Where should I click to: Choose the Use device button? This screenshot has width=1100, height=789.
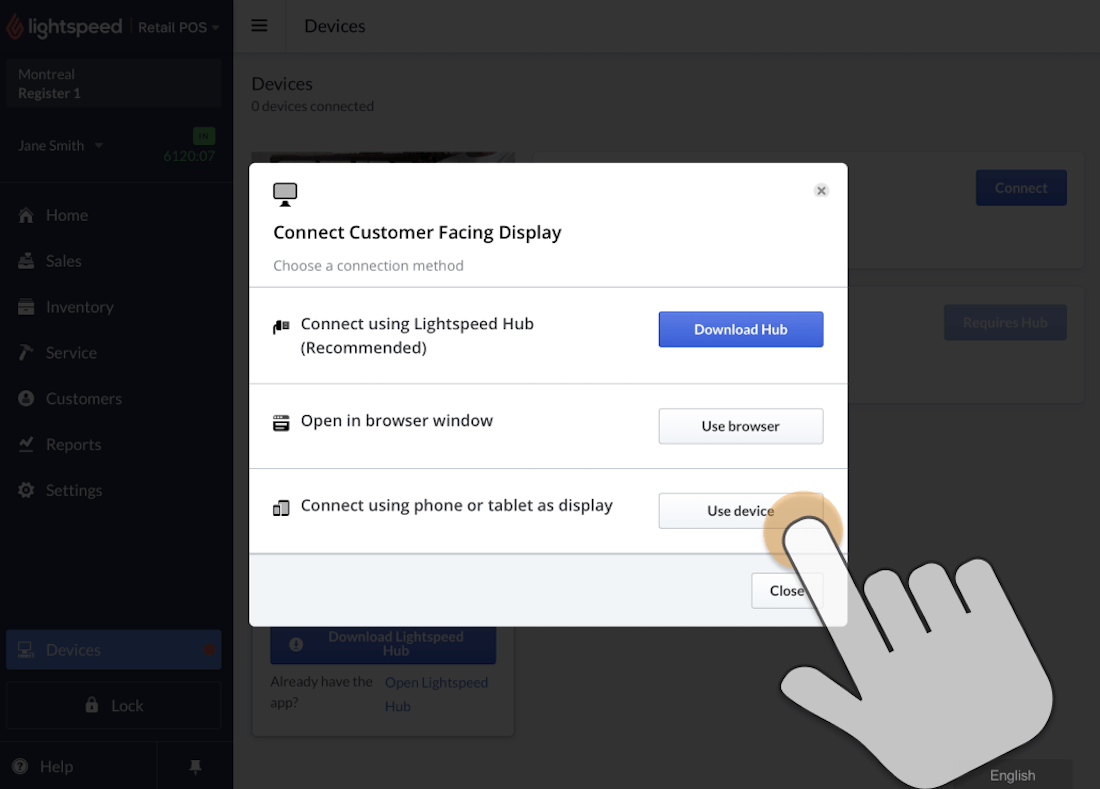click(740, 510)
